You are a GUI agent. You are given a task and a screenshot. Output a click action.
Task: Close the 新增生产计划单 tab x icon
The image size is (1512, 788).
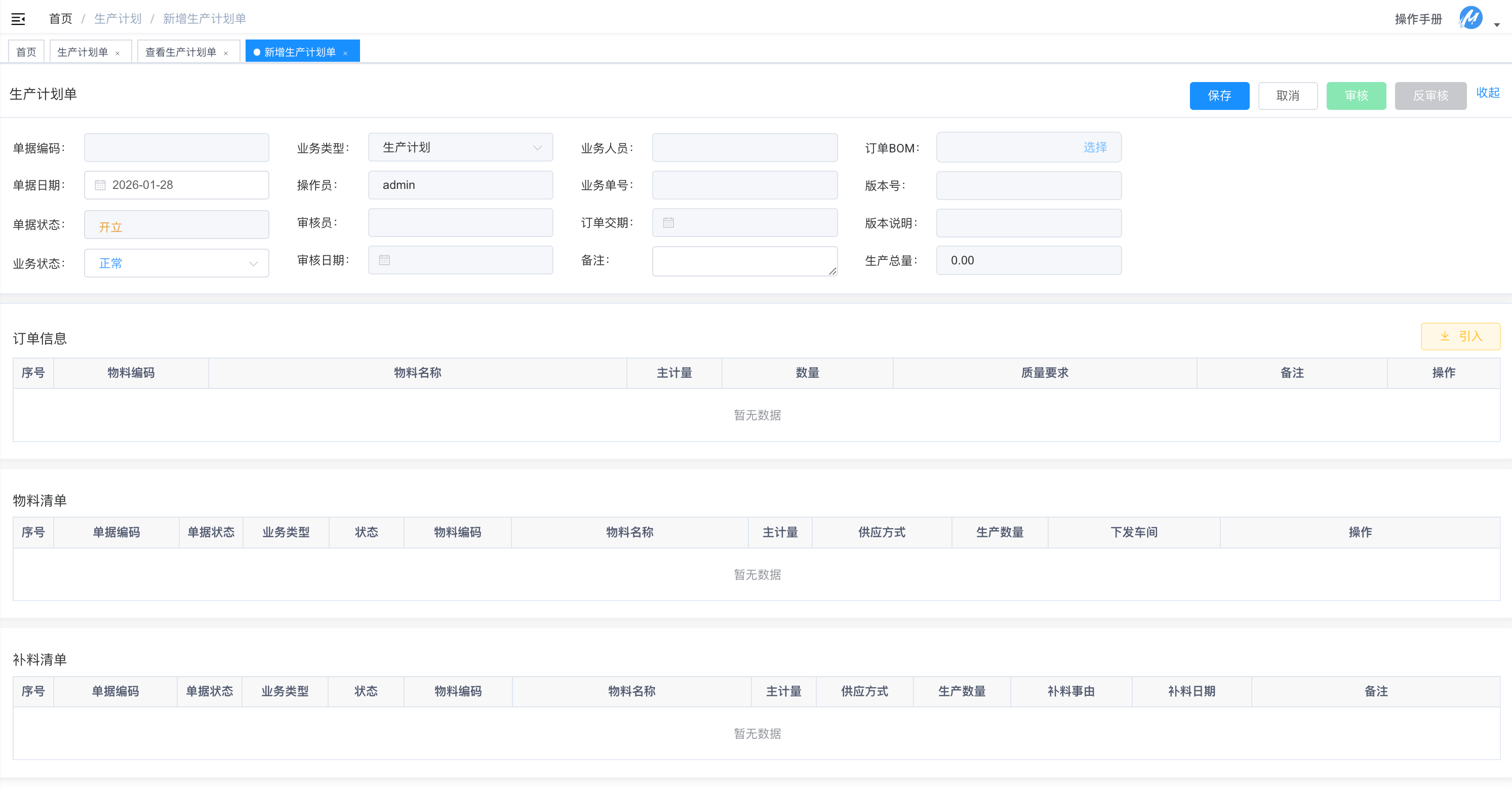(345, 53)
